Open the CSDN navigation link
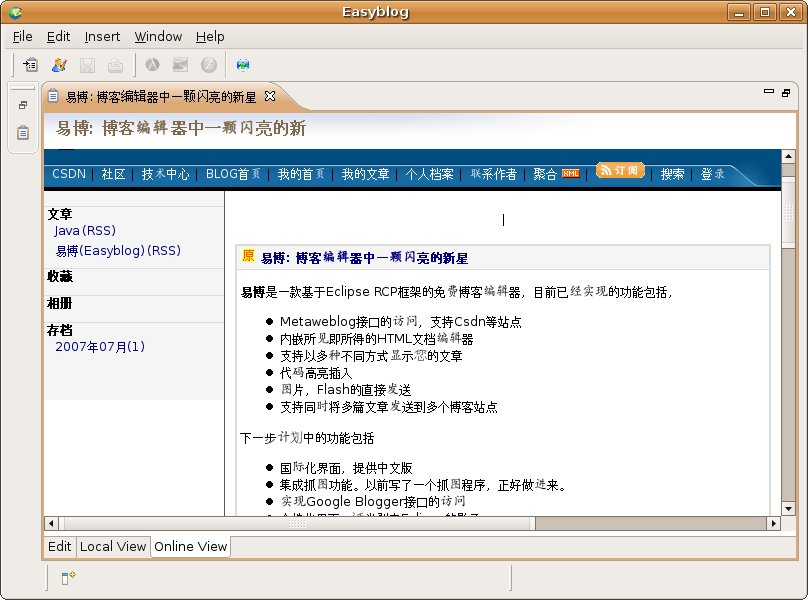The height and width of the screenshot is (600, 808). 69,174
